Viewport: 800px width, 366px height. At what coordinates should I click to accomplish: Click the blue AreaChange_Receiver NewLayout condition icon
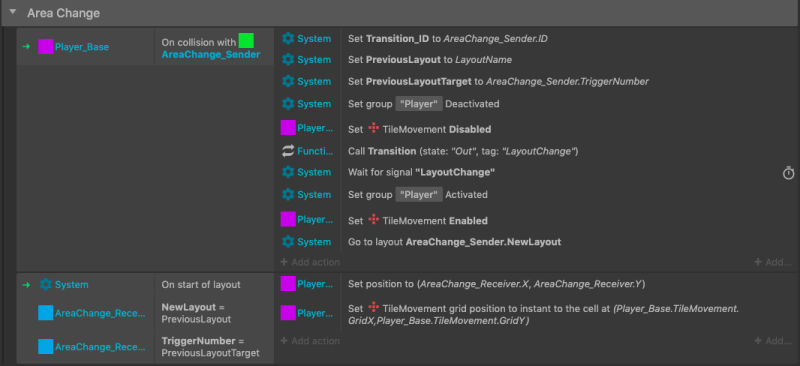45,313
